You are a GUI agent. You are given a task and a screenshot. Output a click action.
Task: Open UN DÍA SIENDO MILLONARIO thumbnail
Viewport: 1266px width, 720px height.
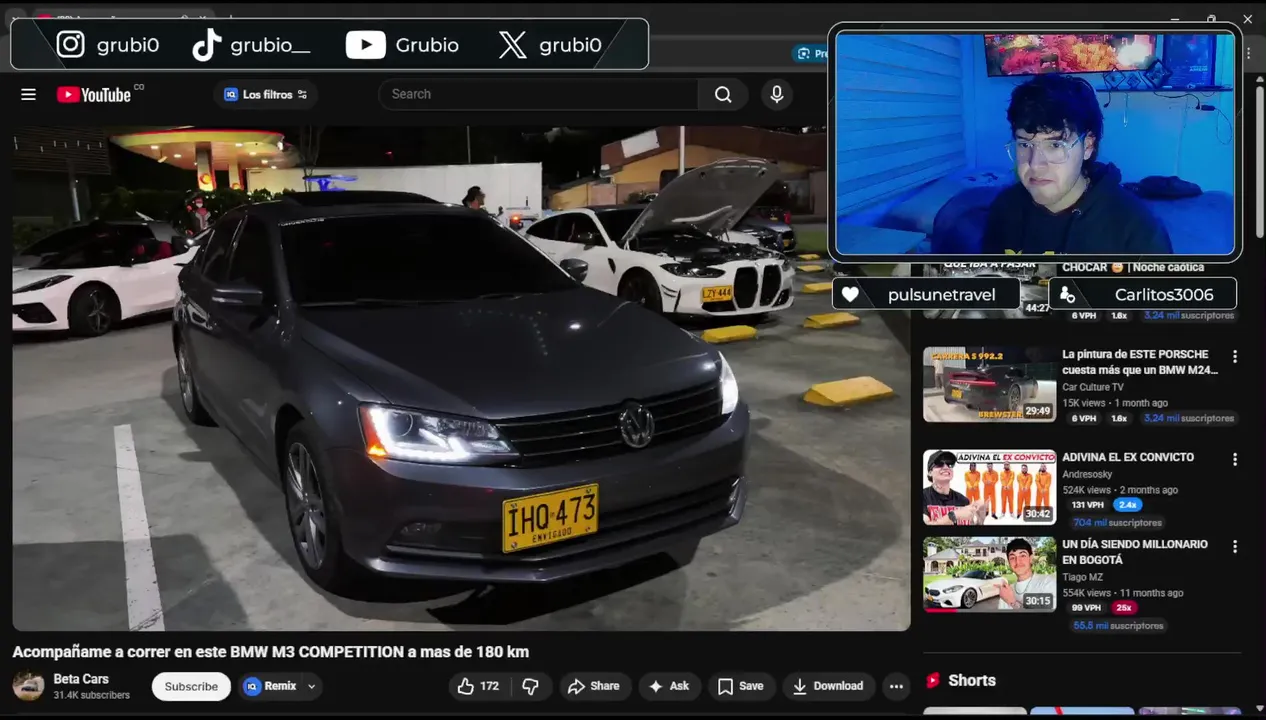click(989, 574)
